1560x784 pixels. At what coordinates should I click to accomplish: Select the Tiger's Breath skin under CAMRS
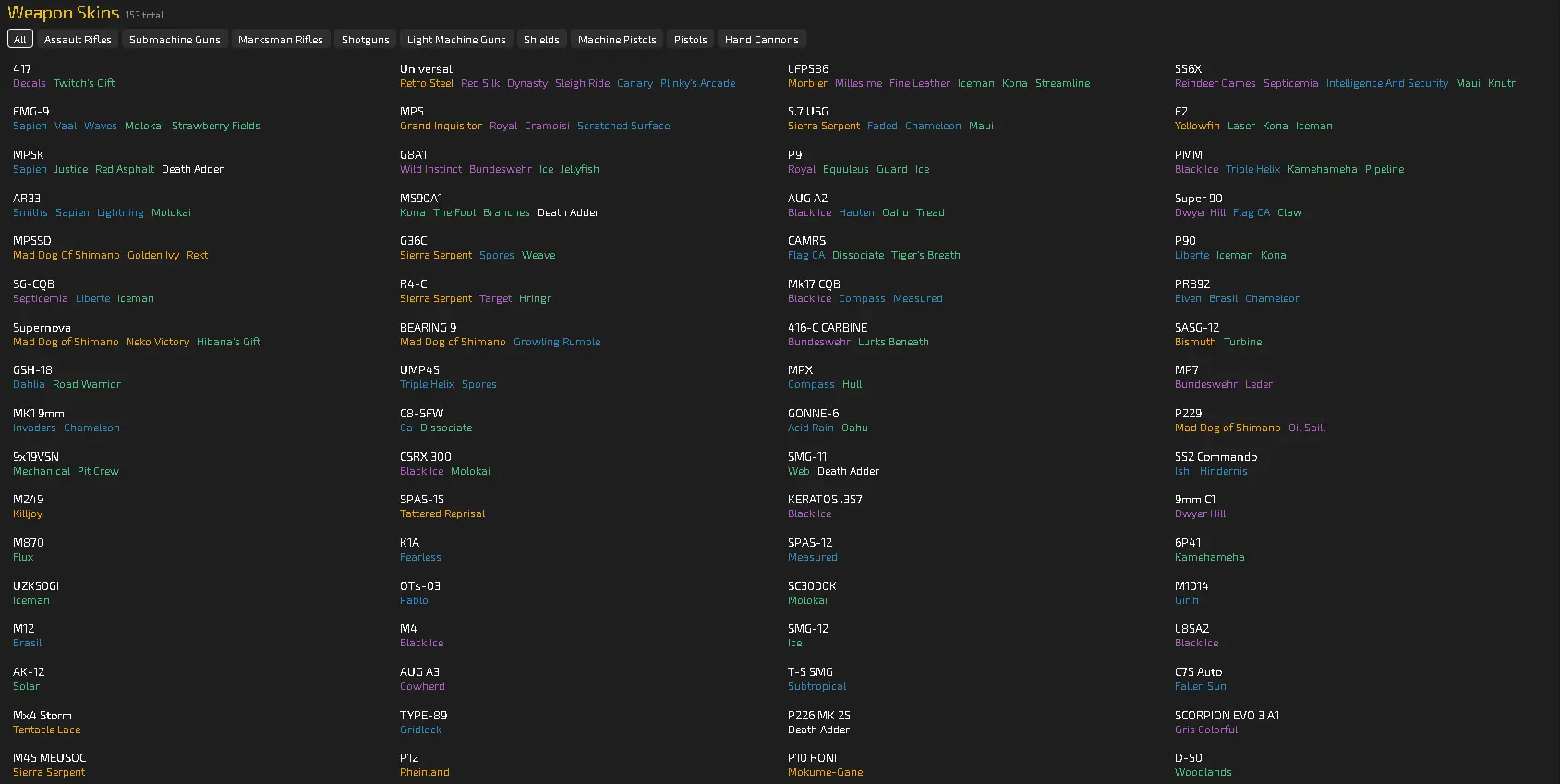[925, 255]
